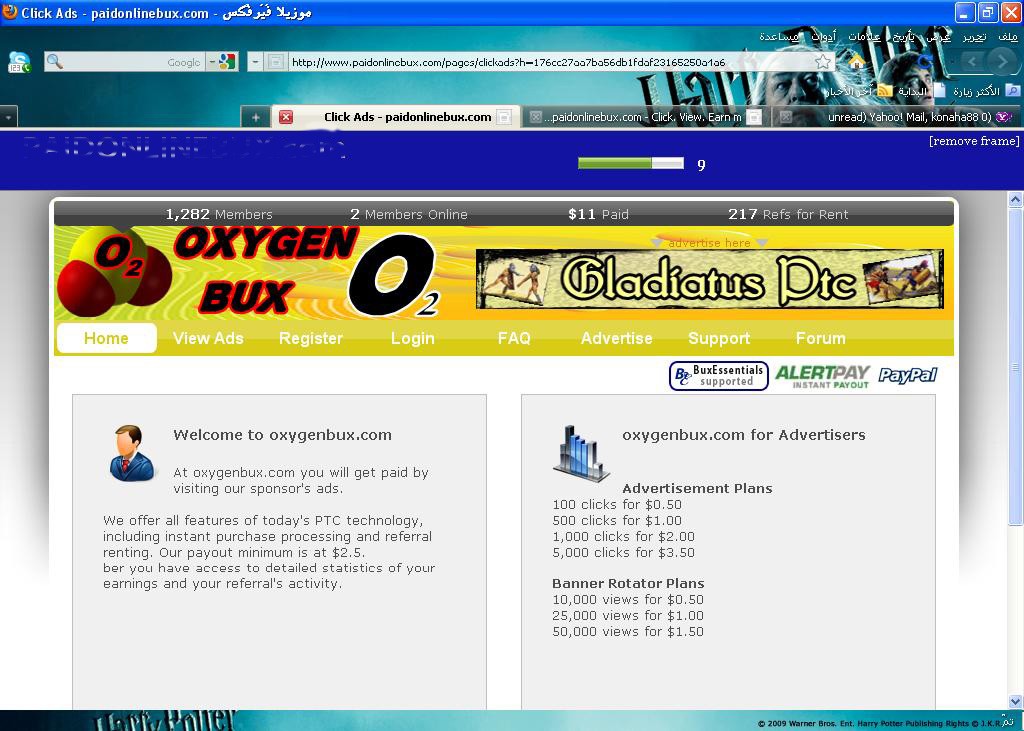
Task: Open a new tab with plus button
Action: [x=255, y=117]
